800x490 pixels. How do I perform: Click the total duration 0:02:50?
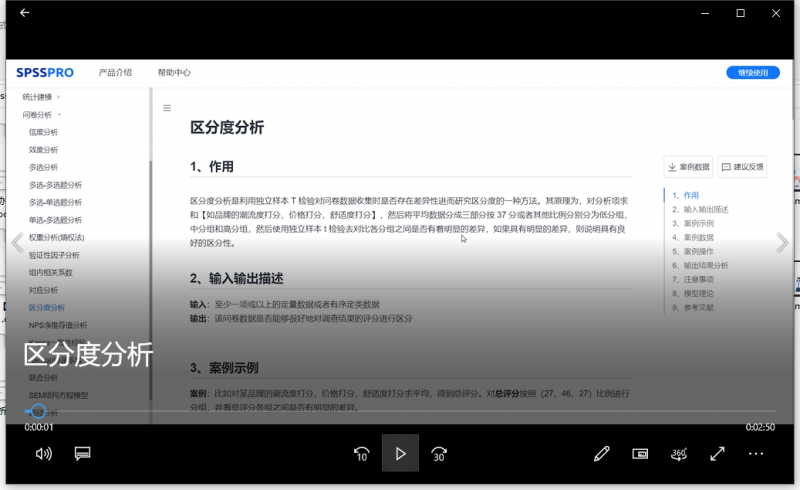tap(760, 427)
